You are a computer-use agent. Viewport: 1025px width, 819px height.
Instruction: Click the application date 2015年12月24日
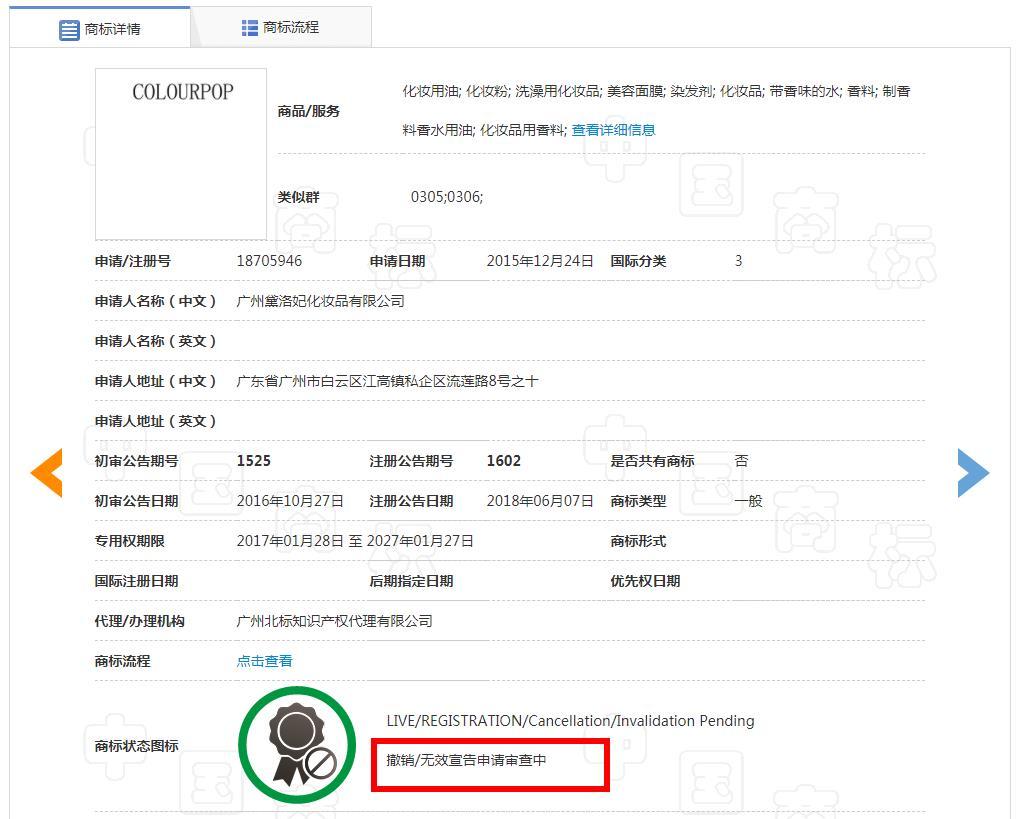[x=540, y=261]
